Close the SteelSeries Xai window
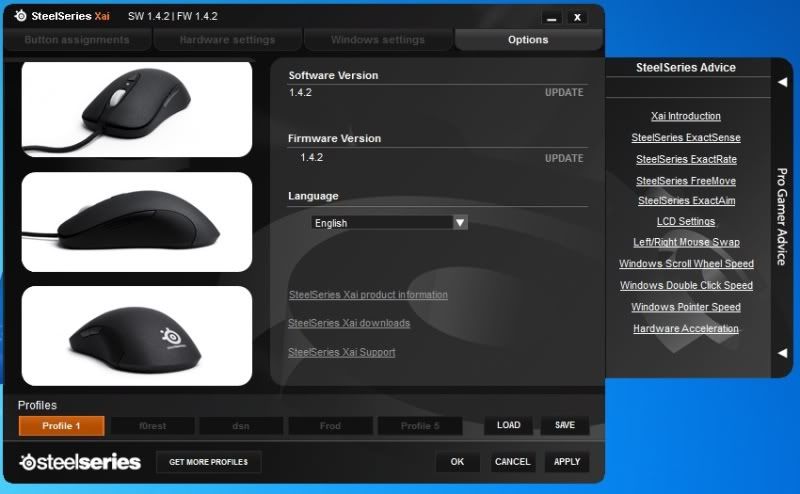800x494 pixels. 577,17
